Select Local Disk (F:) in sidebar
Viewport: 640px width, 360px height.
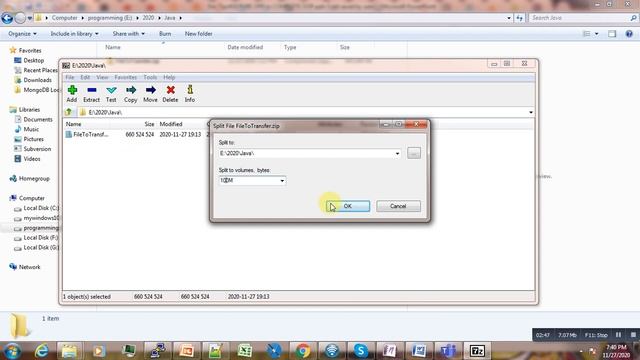coord(36,238)
